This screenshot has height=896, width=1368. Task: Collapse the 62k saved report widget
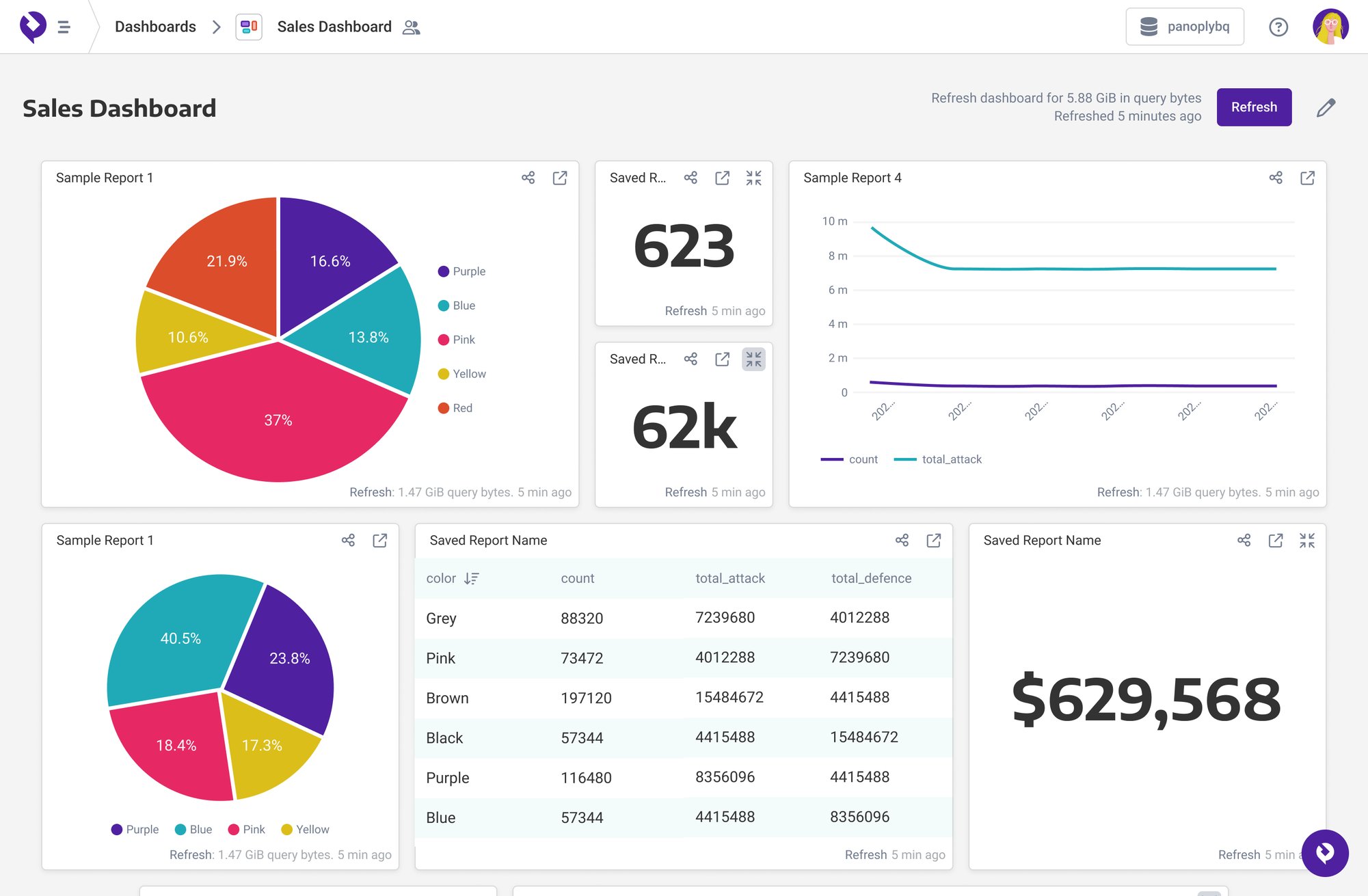coord(753,359)
